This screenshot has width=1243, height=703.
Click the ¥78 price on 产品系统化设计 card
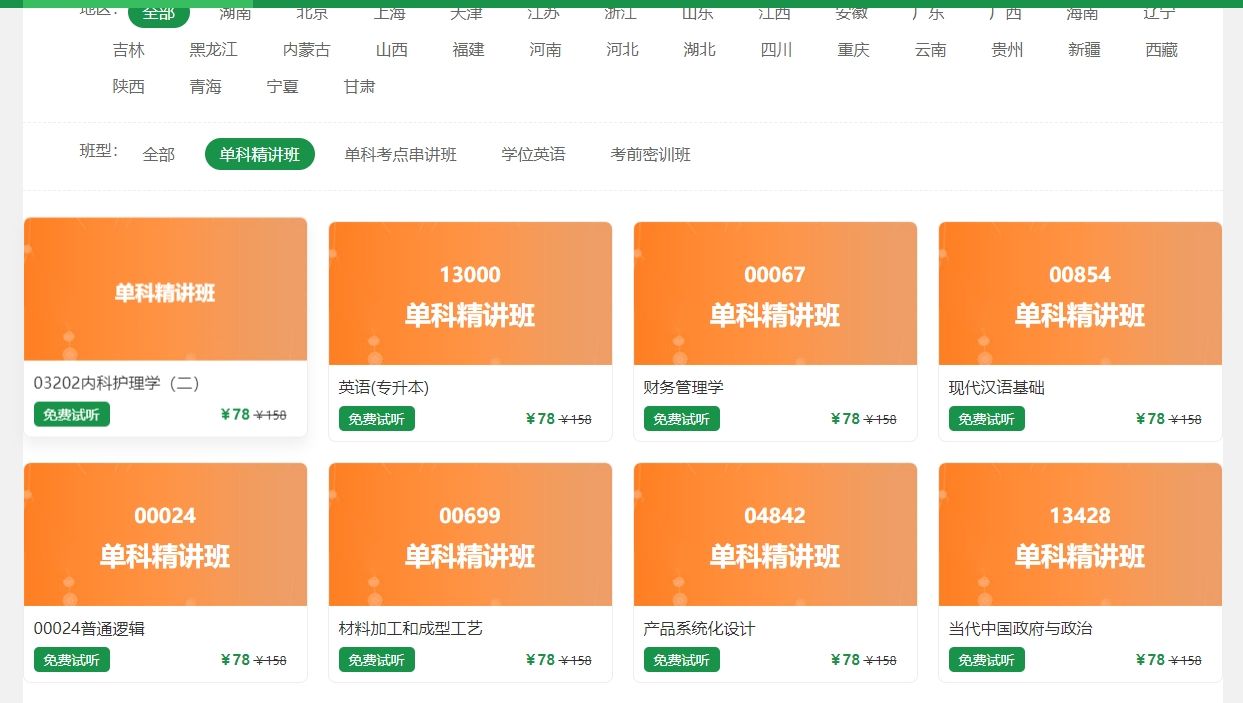845,660
